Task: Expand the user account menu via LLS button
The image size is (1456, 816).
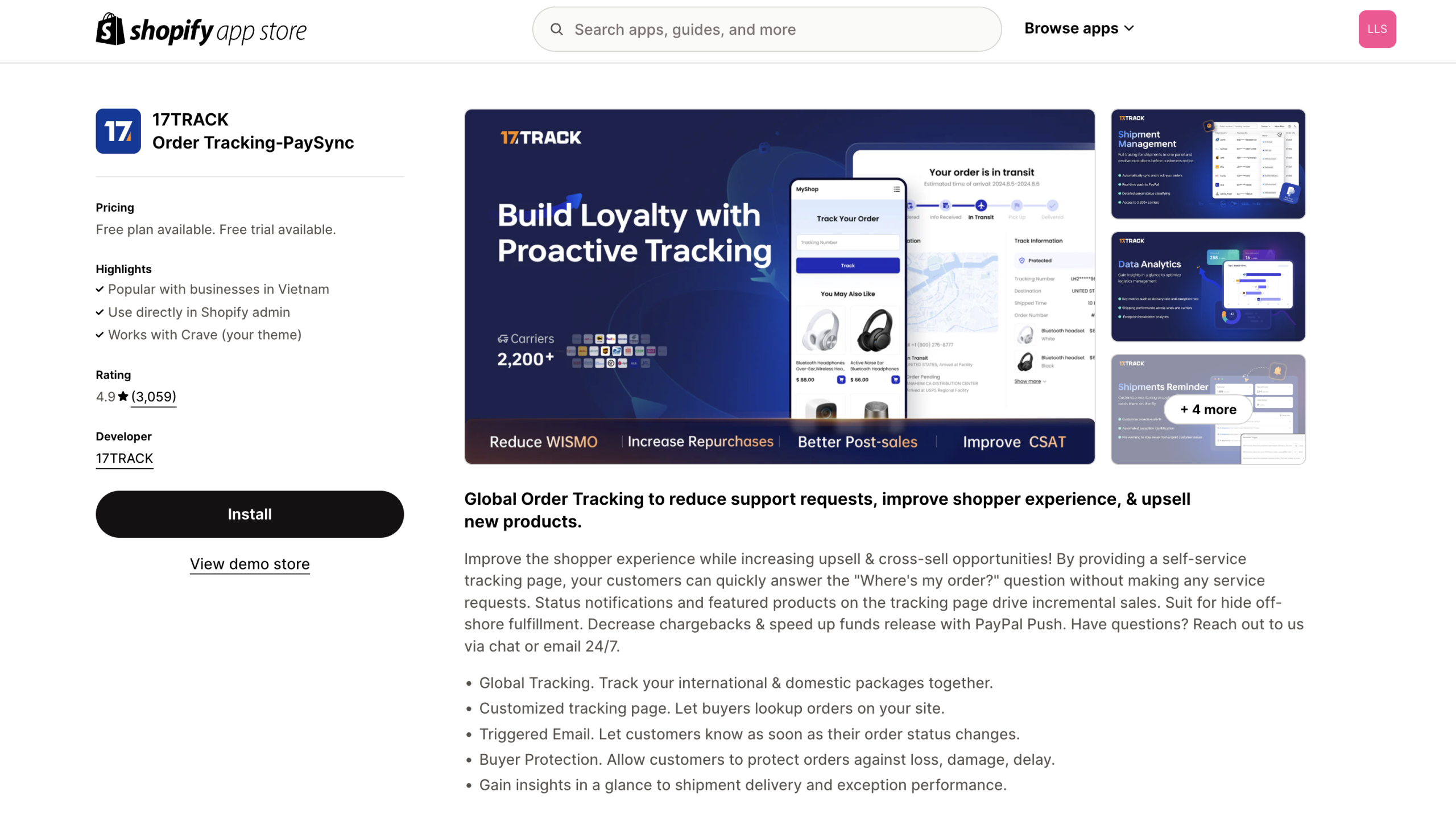Action: pyautogui.click(x=1378, y=29)
